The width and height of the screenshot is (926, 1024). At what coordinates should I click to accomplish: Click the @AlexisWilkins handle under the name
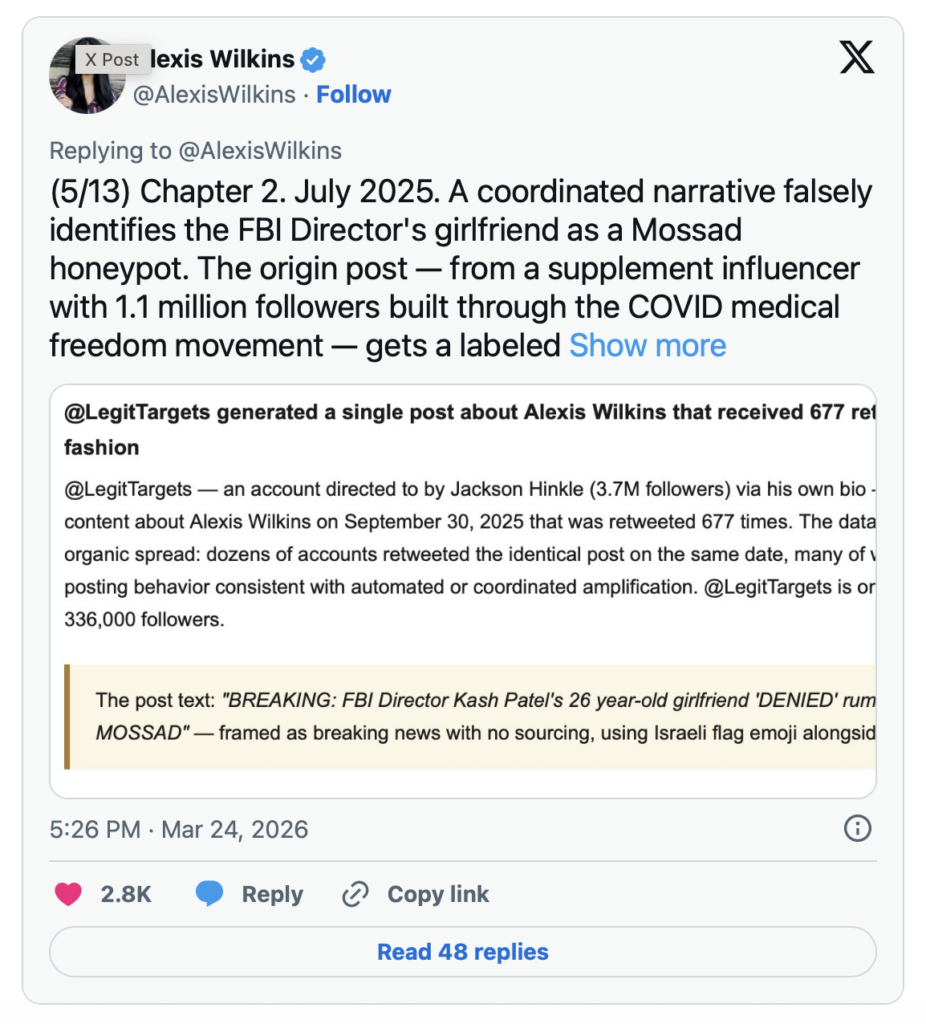(x=215, y=95)
